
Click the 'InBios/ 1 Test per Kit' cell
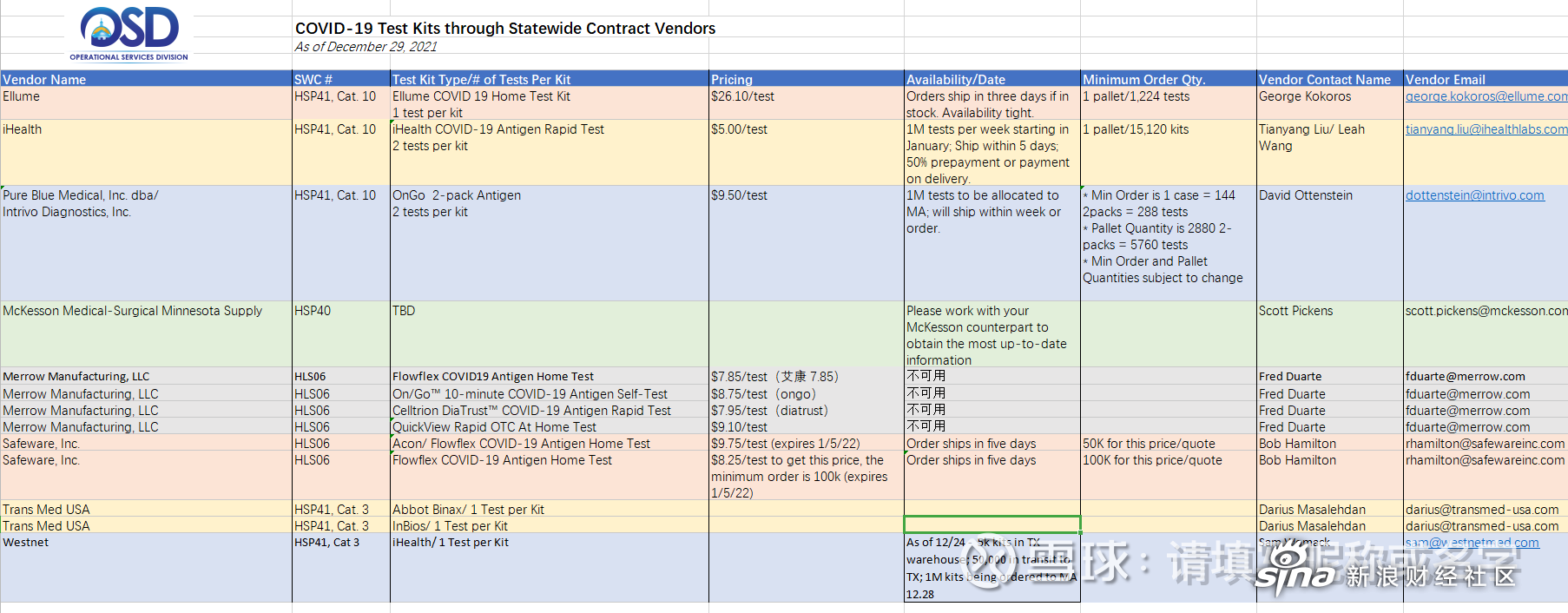(x=550, y=525)
